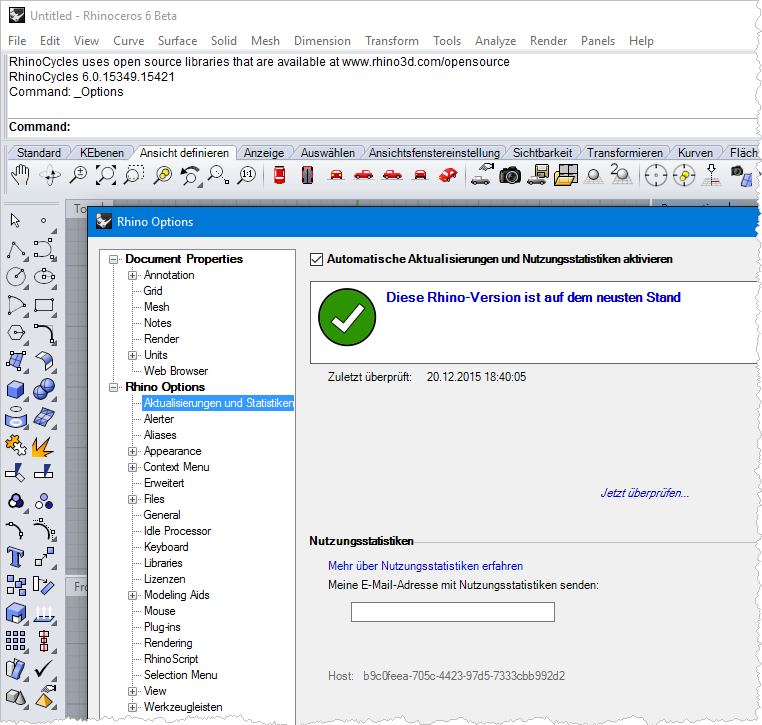
Task: Select the Rectangle tool
Action: coord(44,305)
